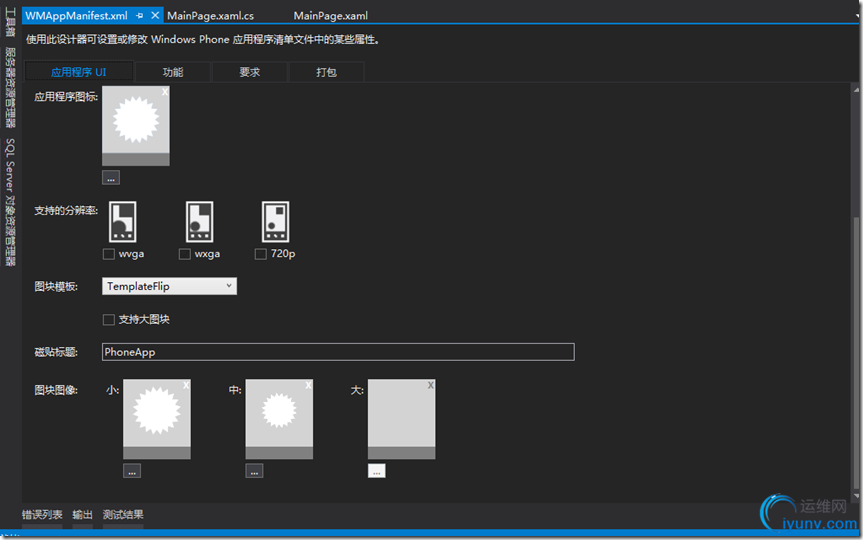Switch to MainPage.xaml tab

(330, 16)
